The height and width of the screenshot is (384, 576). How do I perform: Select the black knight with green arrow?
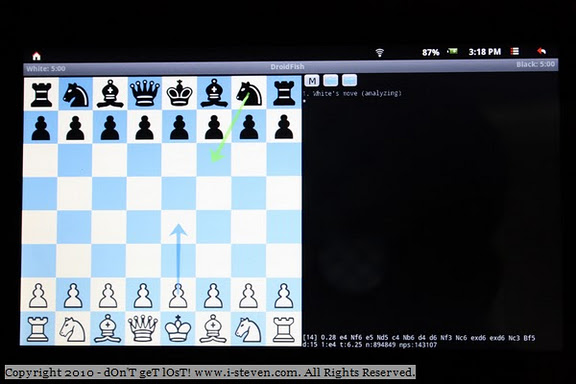tap(249, 93)
